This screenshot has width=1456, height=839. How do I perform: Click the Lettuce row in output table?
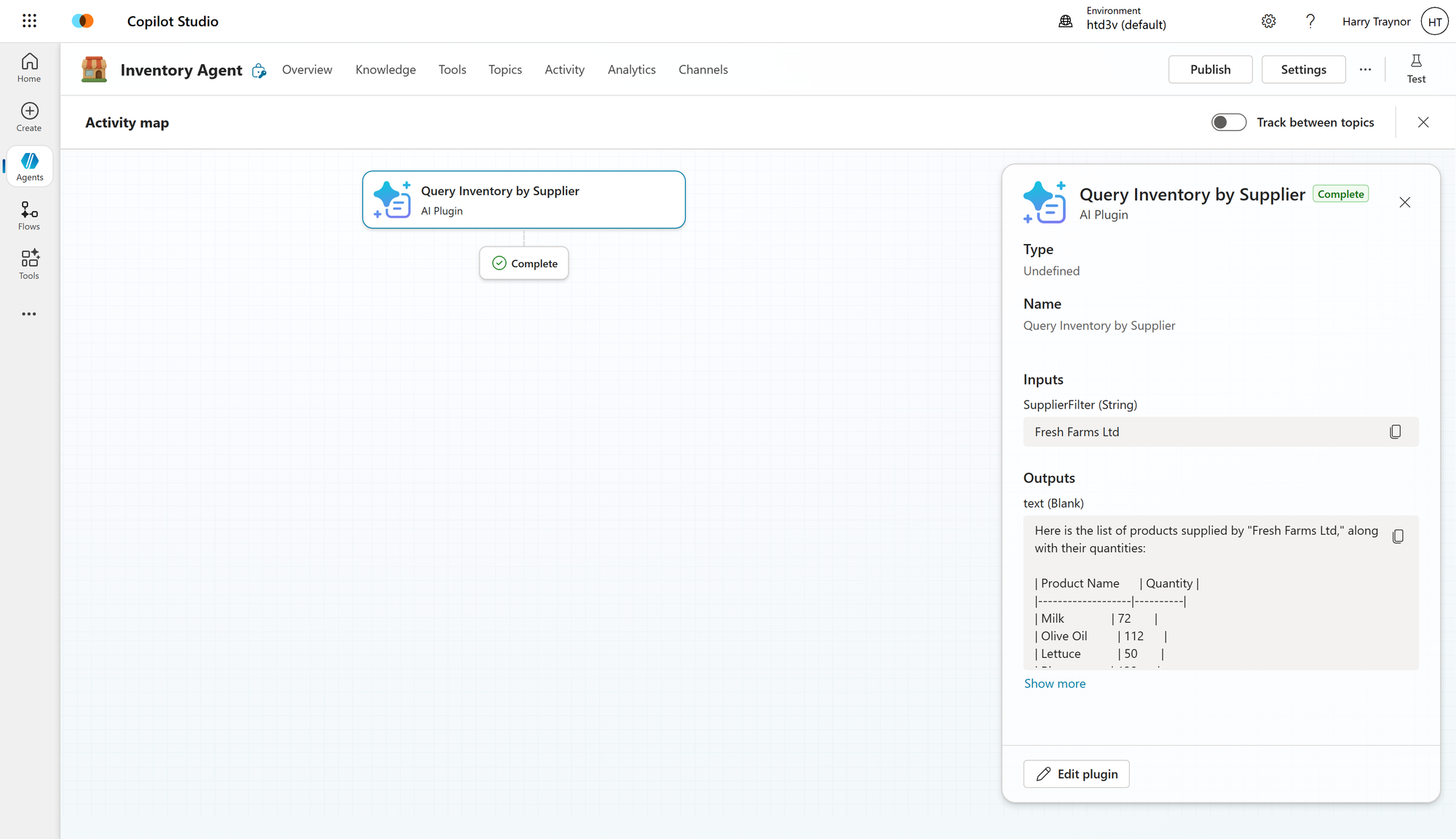point(1099,654)
